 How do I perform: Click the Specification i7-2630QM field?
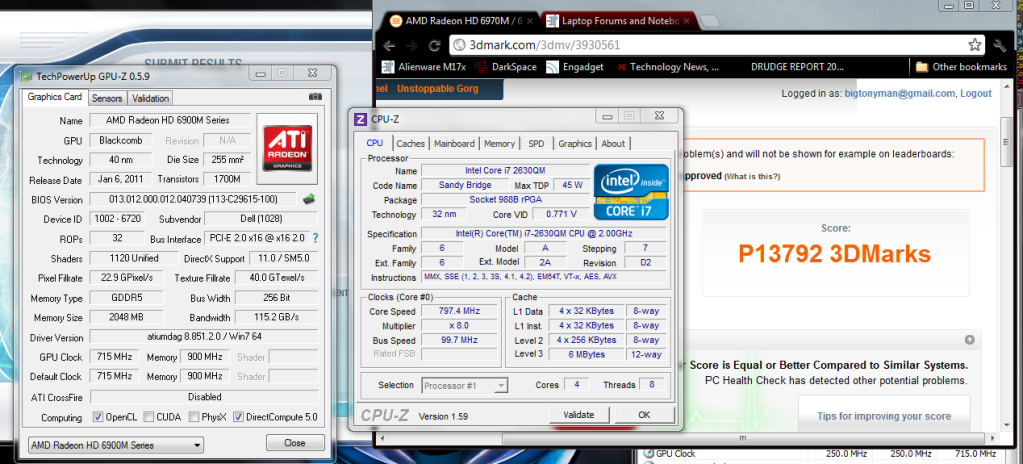coord(544,234)
